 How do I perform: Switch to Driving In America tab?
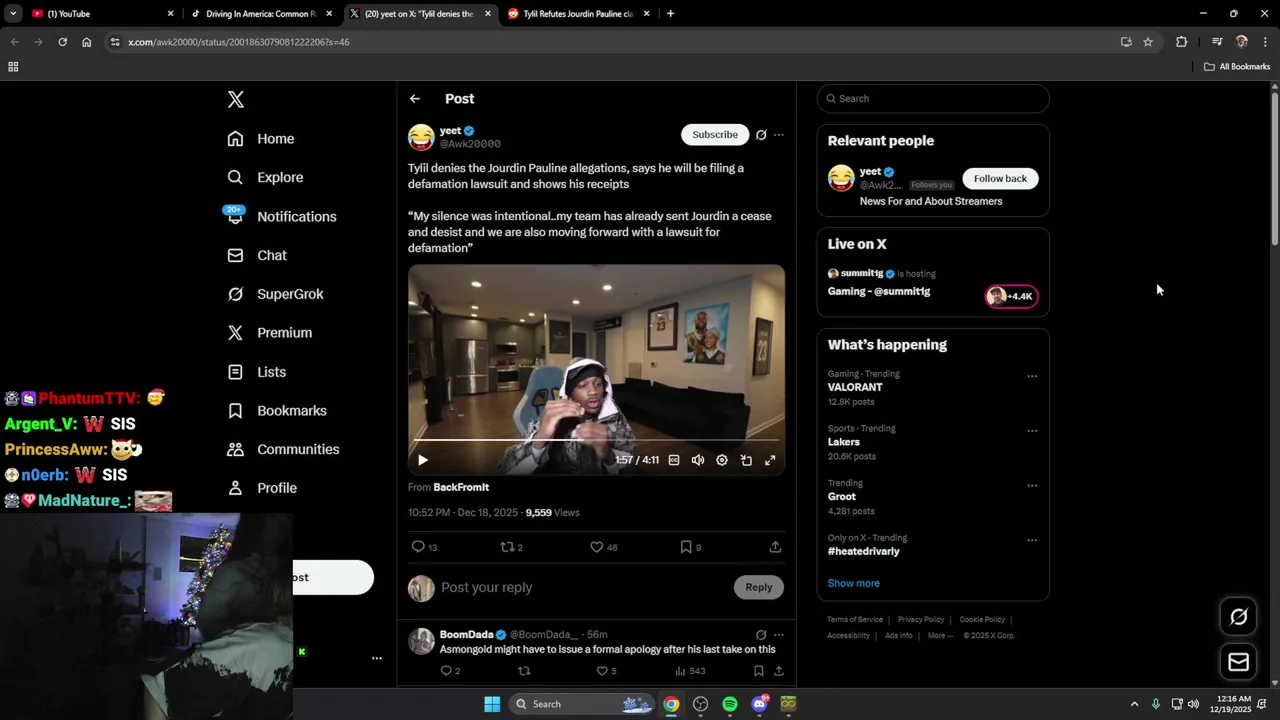(262, 14)
